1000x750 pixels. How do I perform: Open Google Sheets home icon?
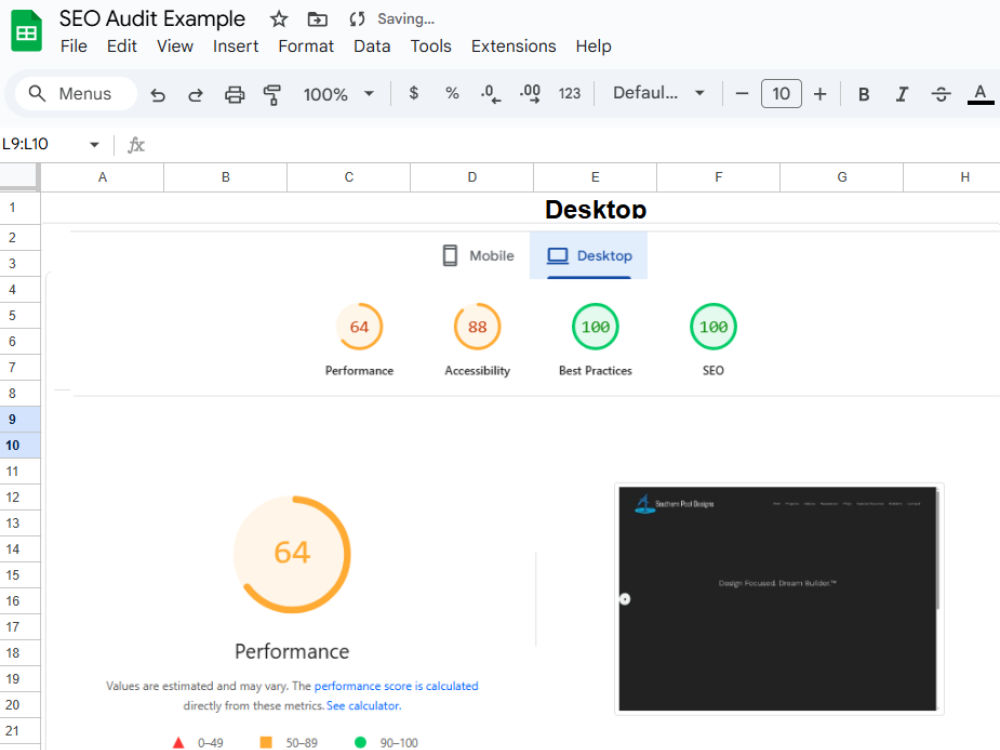coord(26,31)
